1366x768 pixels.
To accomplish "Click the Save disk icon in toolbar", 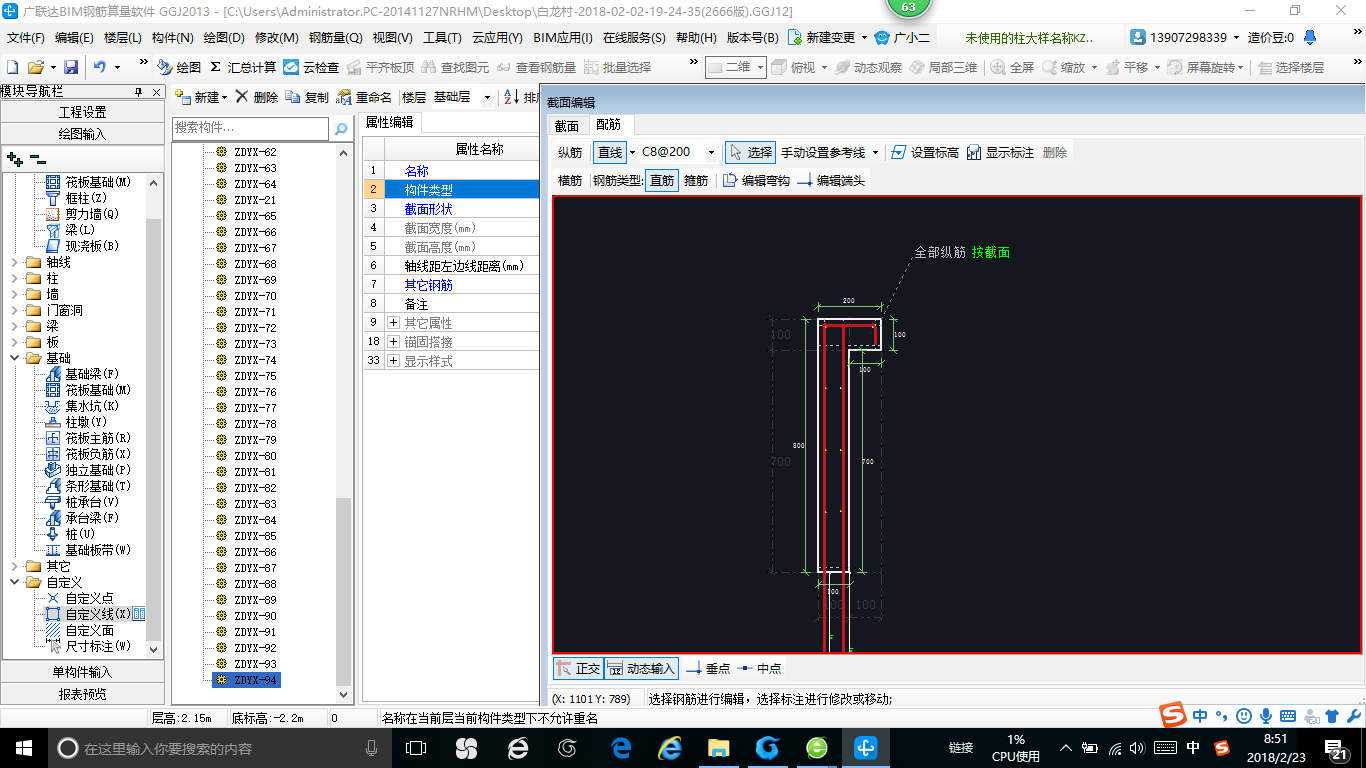I will coord(71,67).
